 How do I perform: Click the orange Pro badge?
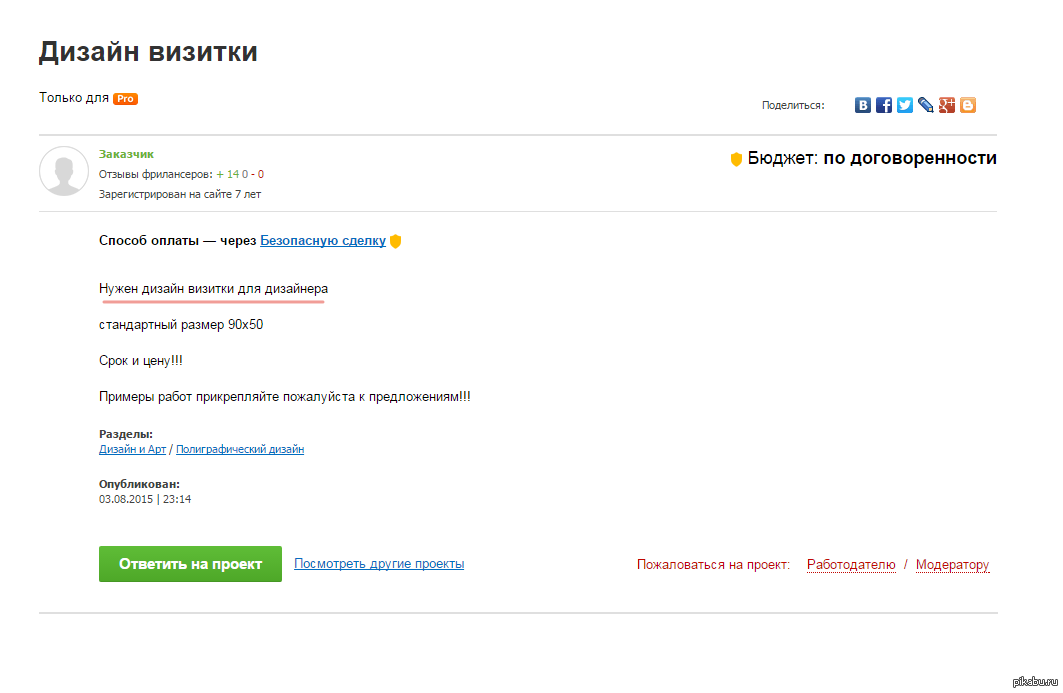[125, 99]
